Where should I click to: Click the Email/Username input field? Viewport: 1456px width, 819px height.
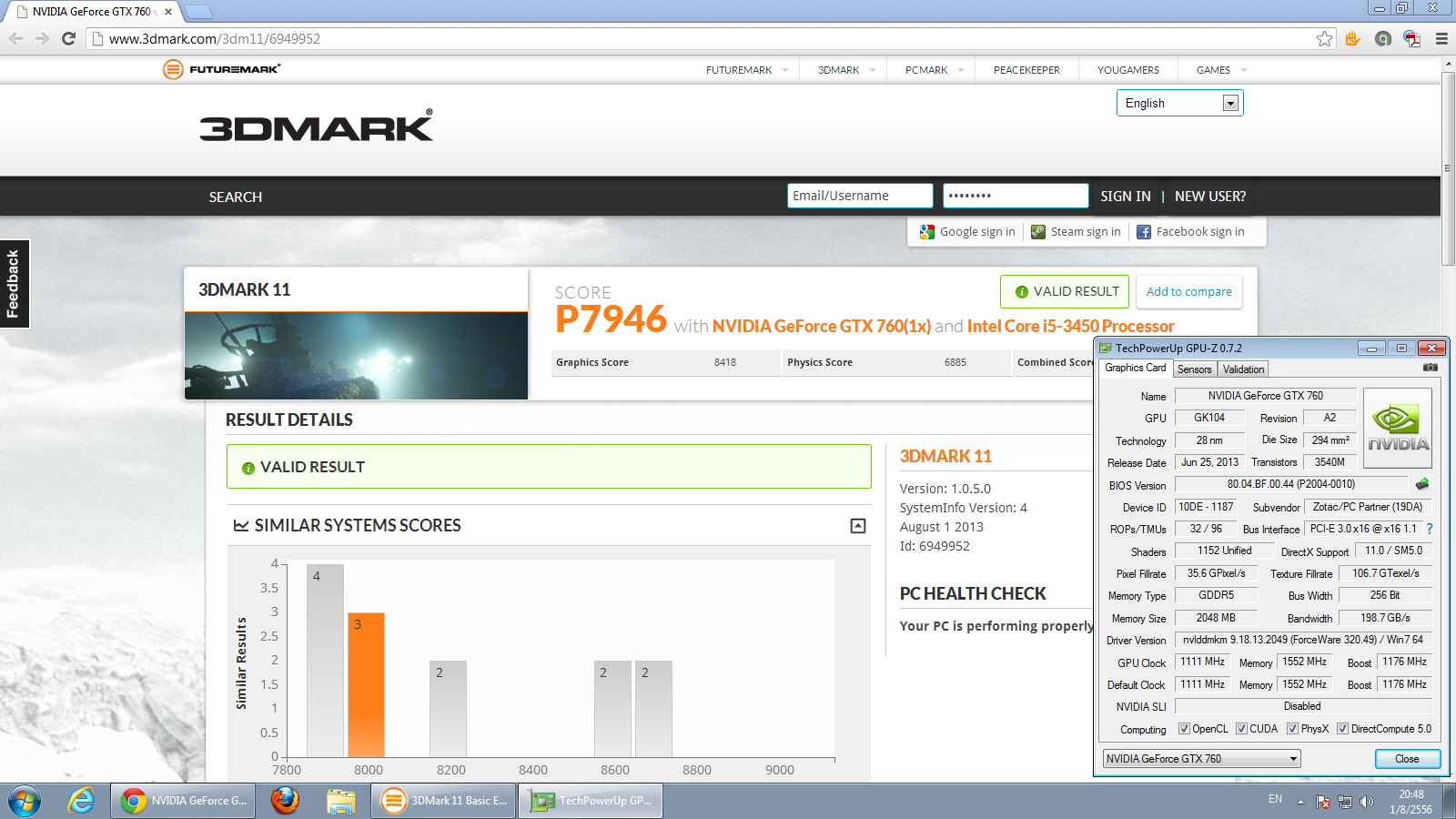point(860,196)
